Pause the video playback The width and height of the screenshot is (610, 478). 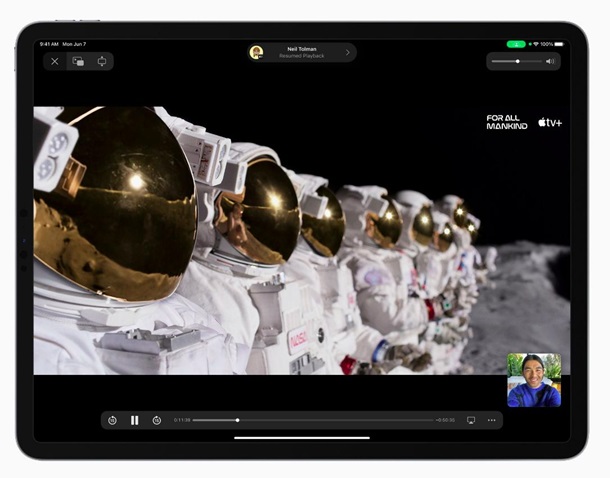135,420
